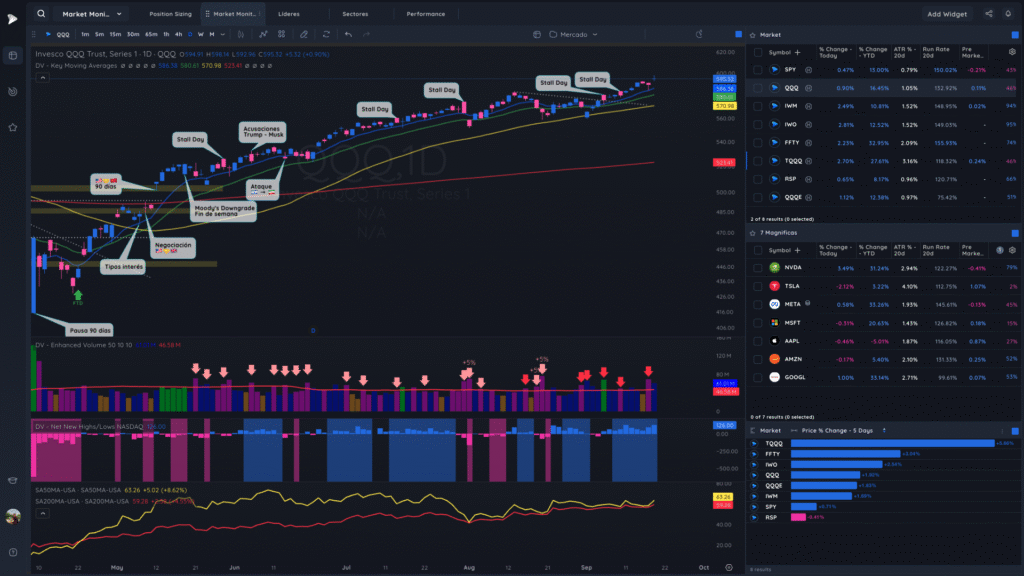Open the notifications bell icon
Image resolution: width=1024 pixels, height=576 pixels.
pyautogui.click(x=1008, y=14)
